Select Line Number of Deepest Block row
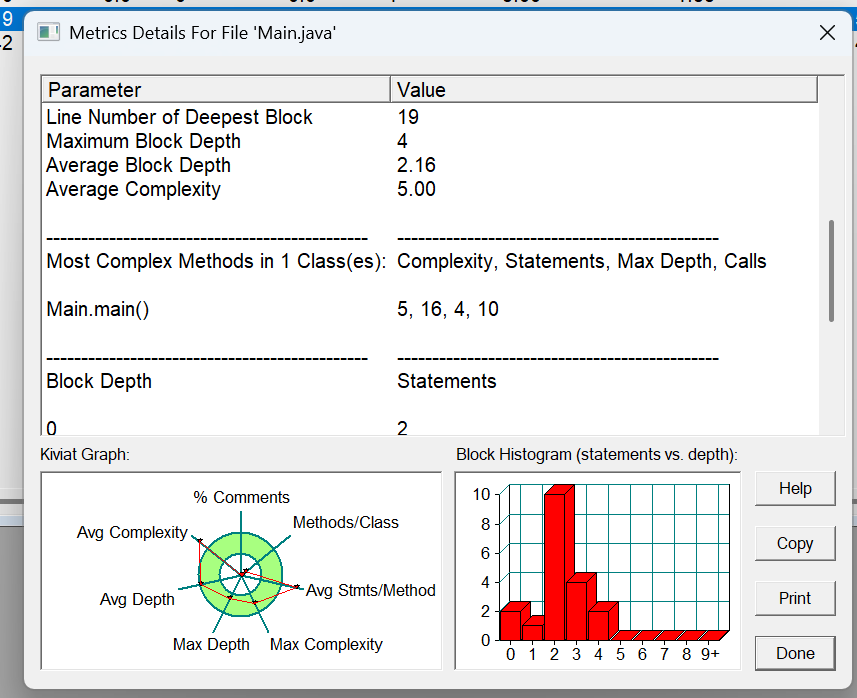Screen dimensions: 857x698 click(430, 117)
